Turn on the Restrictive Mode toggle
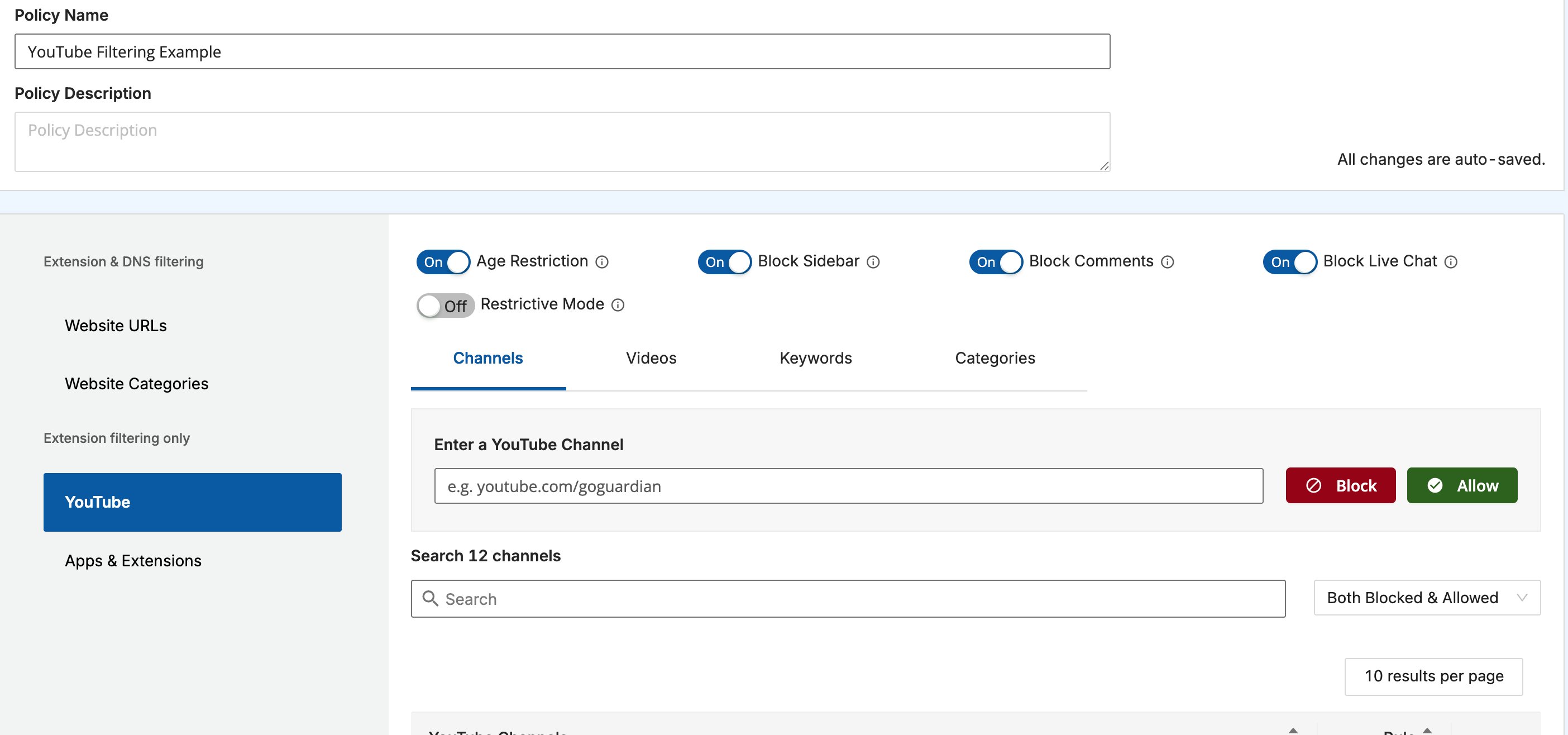This screenshot has width=1568, height=735. pos(445,306)
